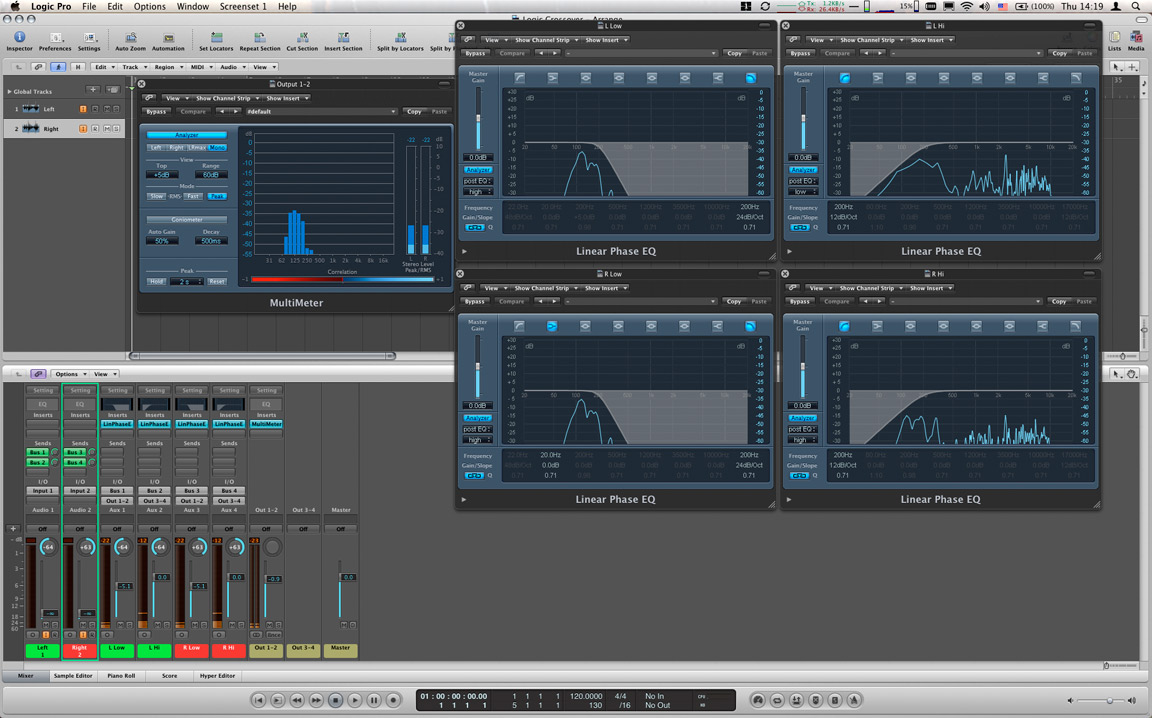
Task: Open the Region menu in Arrange toolbar
Action: (168, 67)
